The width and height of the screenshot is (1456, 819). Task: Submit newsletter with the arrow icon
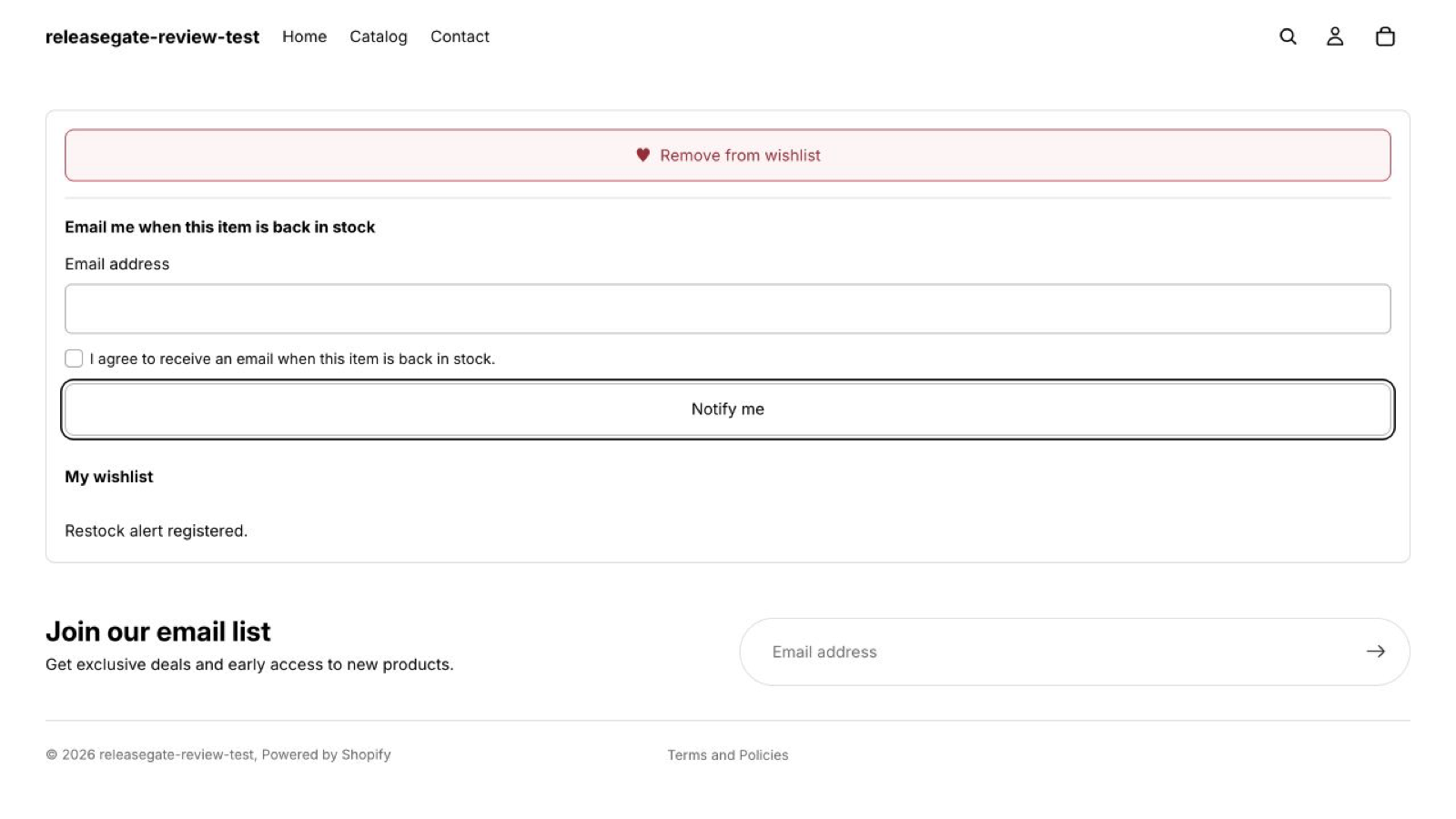coord(1376,652)
